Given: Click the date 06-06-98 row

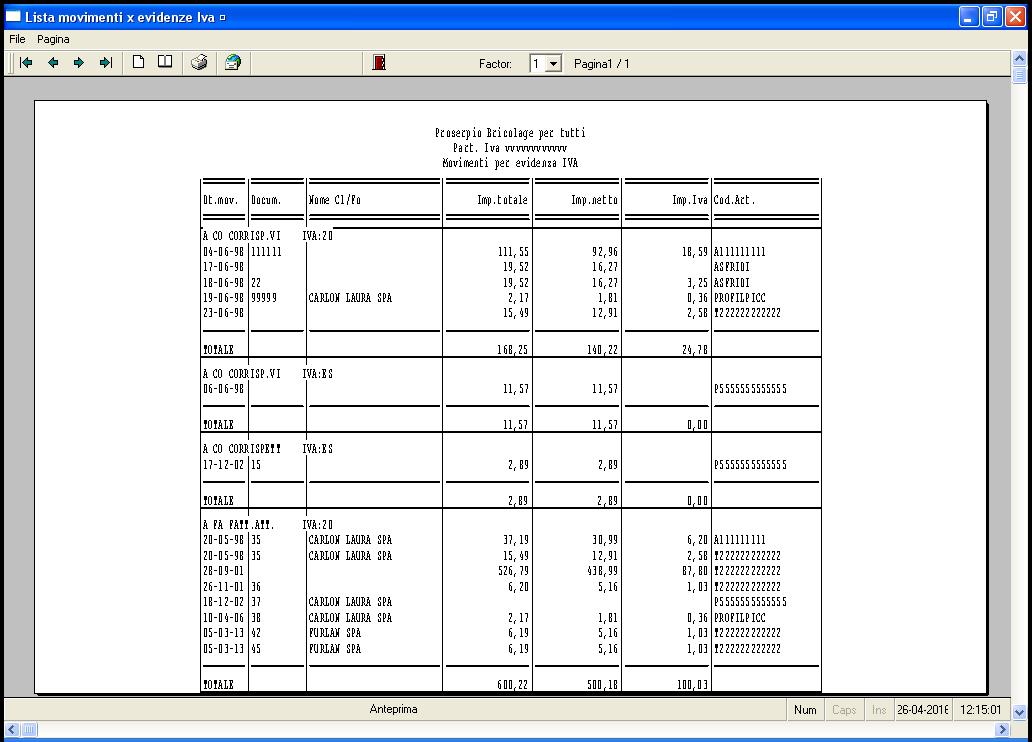Looking at the screenshot, I should (x=223, y=389).
